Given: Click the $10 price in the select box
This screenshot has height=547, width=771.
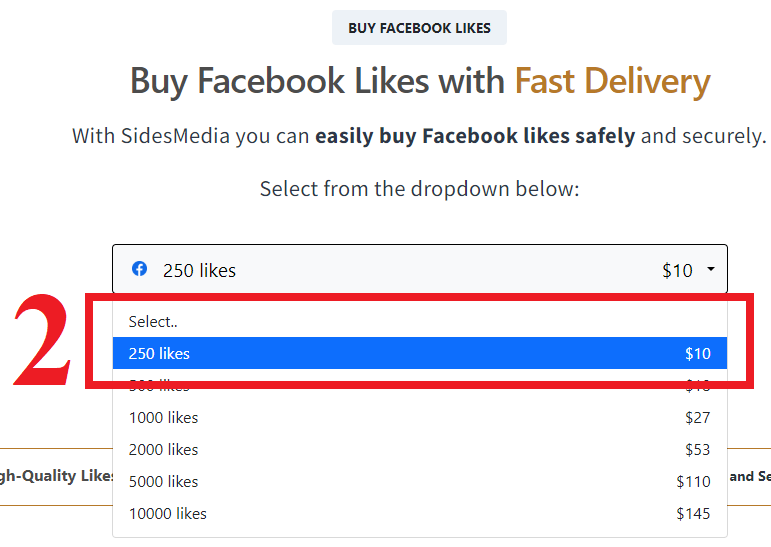Looking at the screenshot, I should pos(677,270).
